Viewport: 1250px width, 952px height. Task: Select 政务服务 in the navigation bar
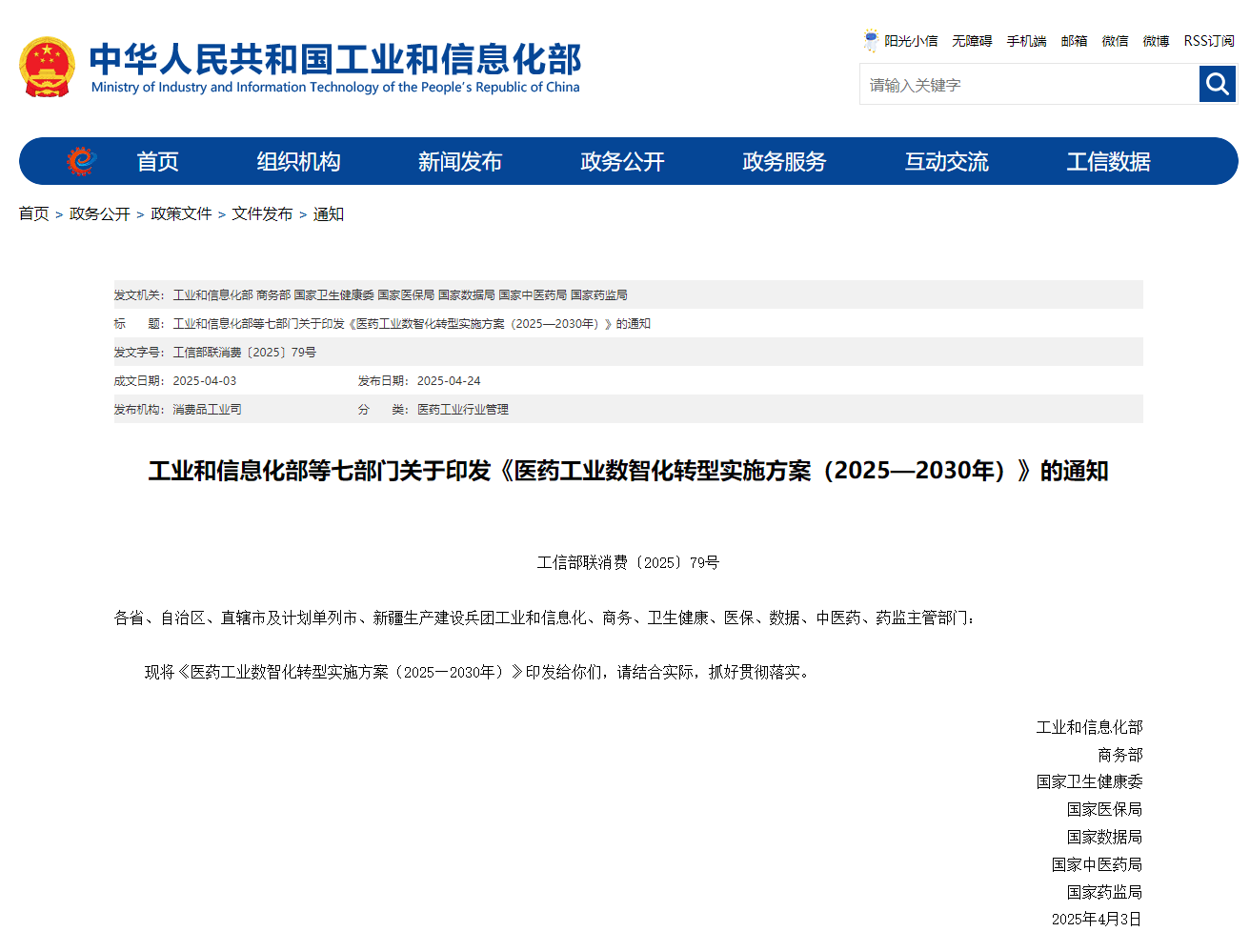pyautogui.click(x=784, y=162)
